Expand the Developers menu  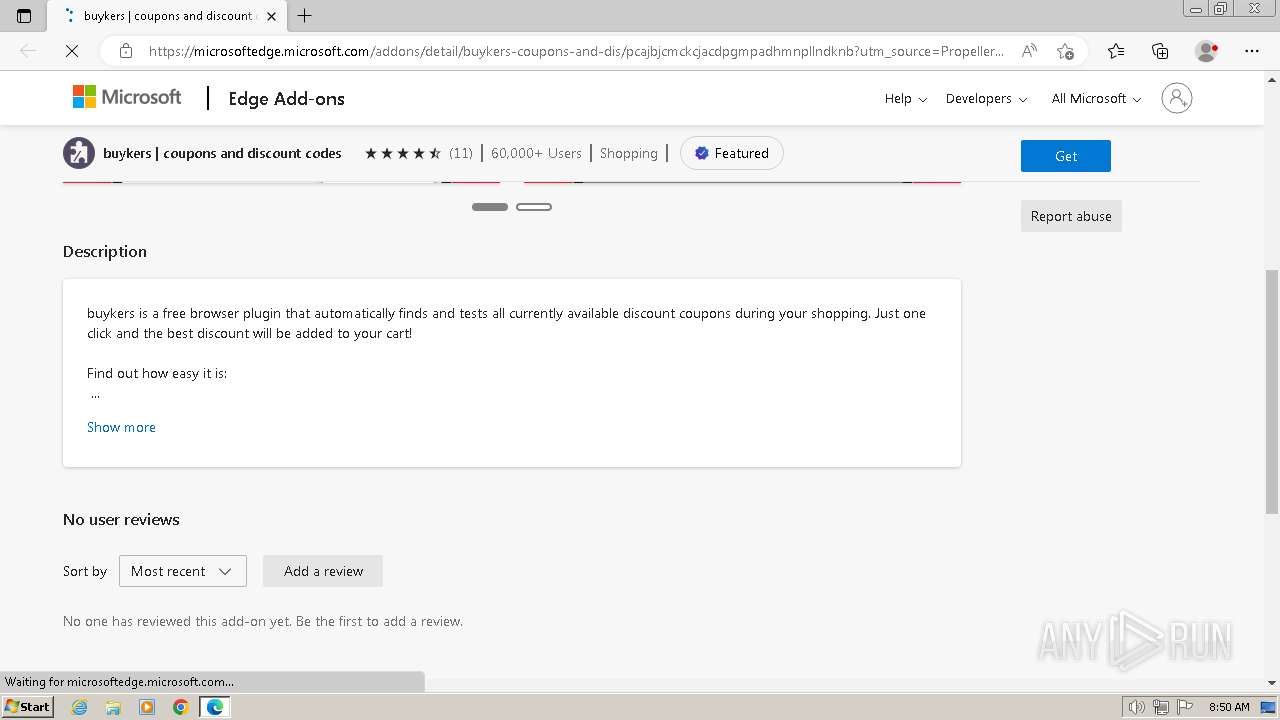[x=986, y=98]
